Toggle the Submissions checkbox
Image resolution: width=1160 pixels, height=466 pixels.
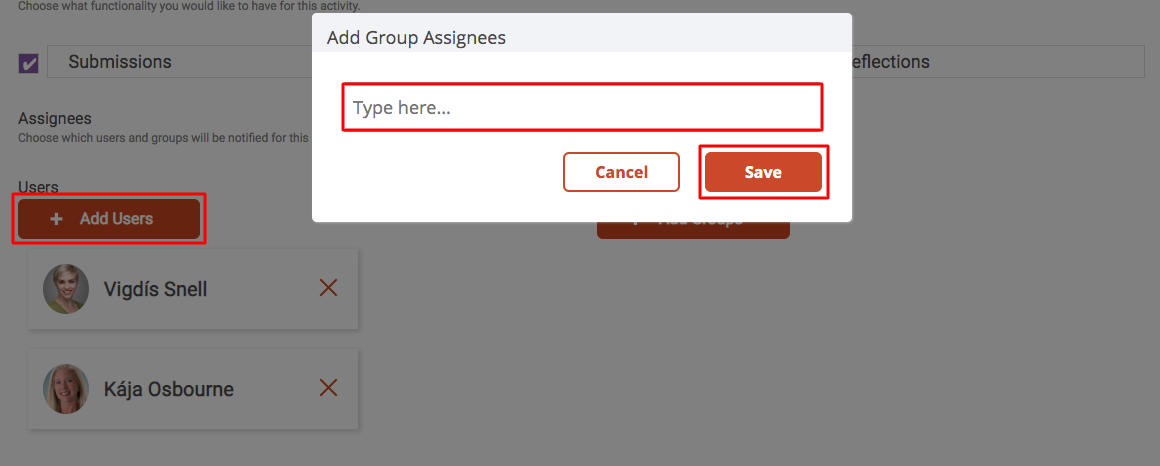pos(28,64)
